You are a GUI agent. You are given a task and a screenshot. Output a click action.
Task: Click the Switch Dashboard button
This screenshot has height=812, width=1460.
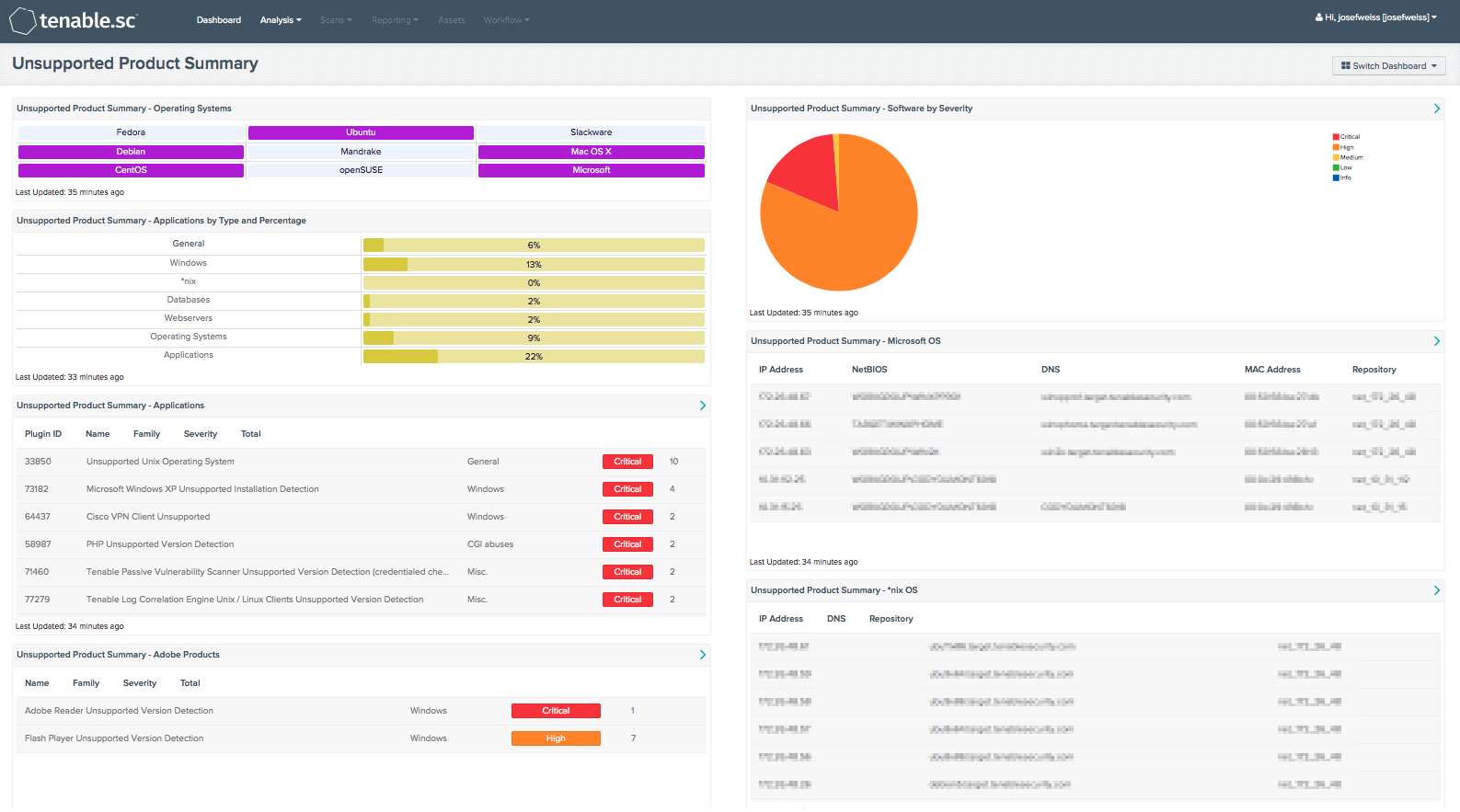[1389, 66]
